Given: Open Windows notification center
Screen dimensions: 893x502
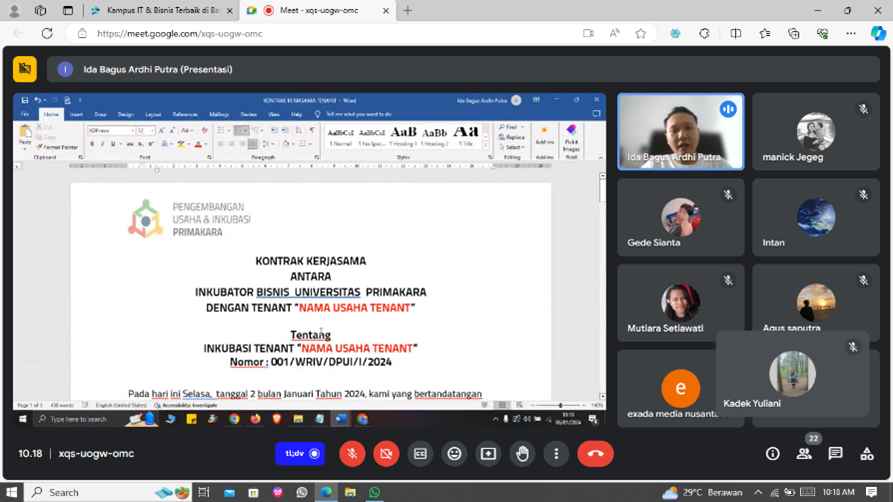Looking at the screenshot, I should (x=871, y=492).
